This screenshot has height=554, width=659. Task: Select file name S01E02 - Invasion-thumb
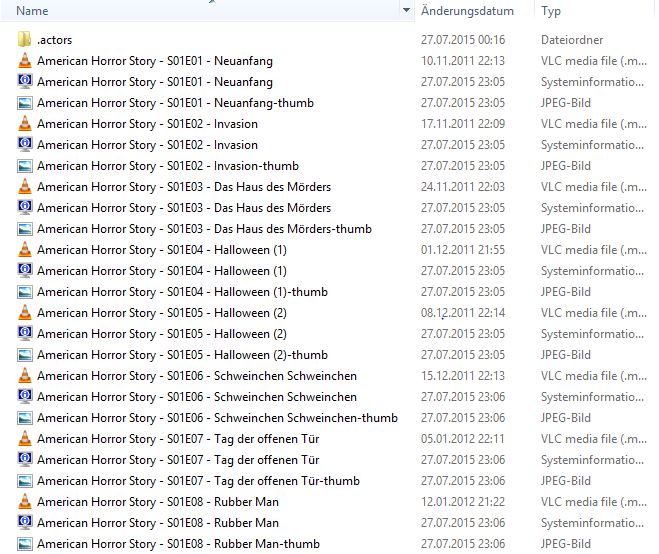[x=168, y=166]
